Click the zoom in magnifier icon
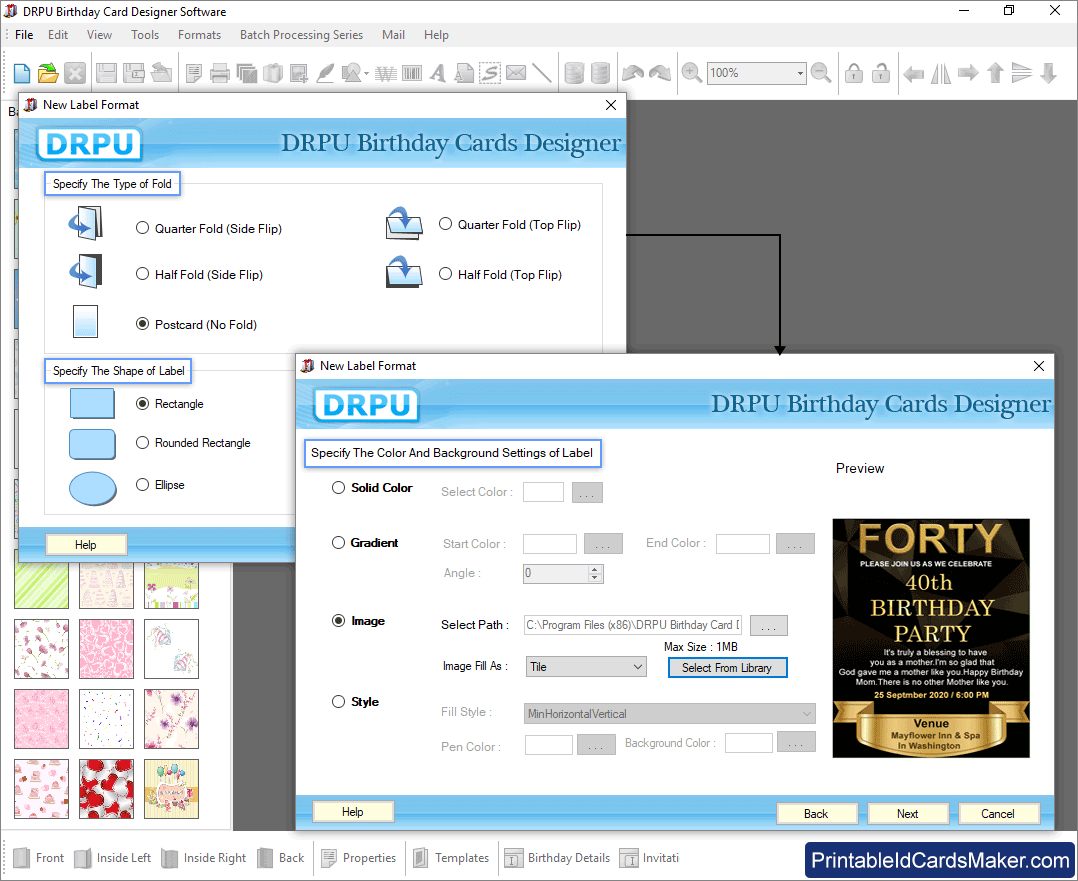 [691, 73]
